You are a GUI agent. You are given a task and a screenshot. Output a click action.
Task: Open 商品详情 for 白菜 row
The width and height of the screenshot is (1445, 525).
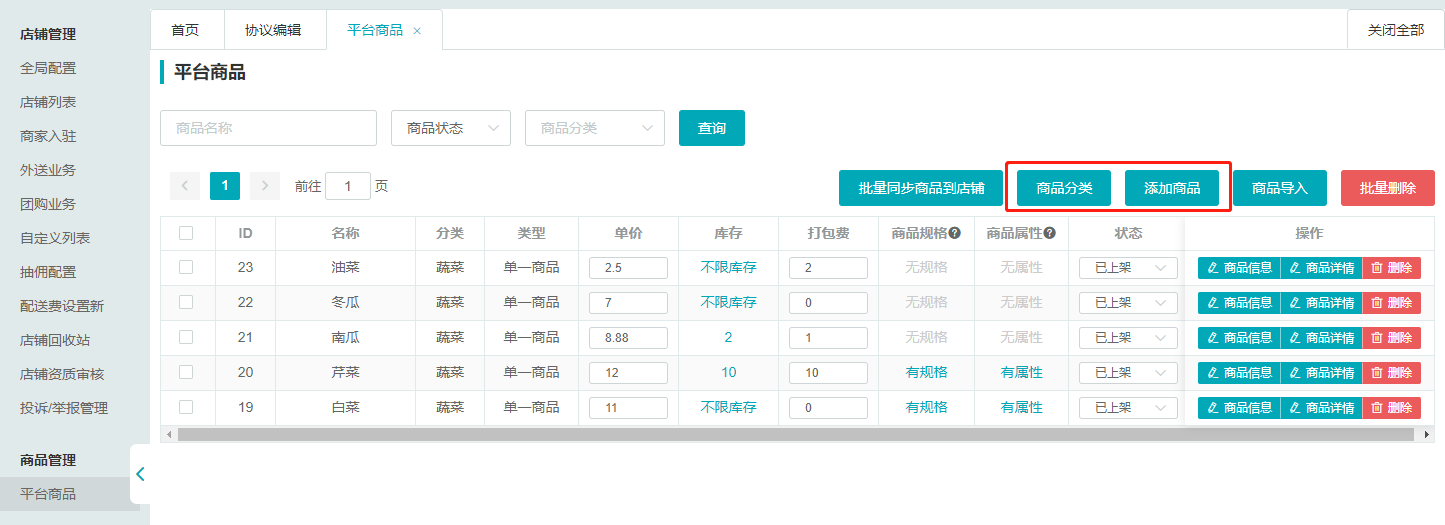(x=1321, y=408)
